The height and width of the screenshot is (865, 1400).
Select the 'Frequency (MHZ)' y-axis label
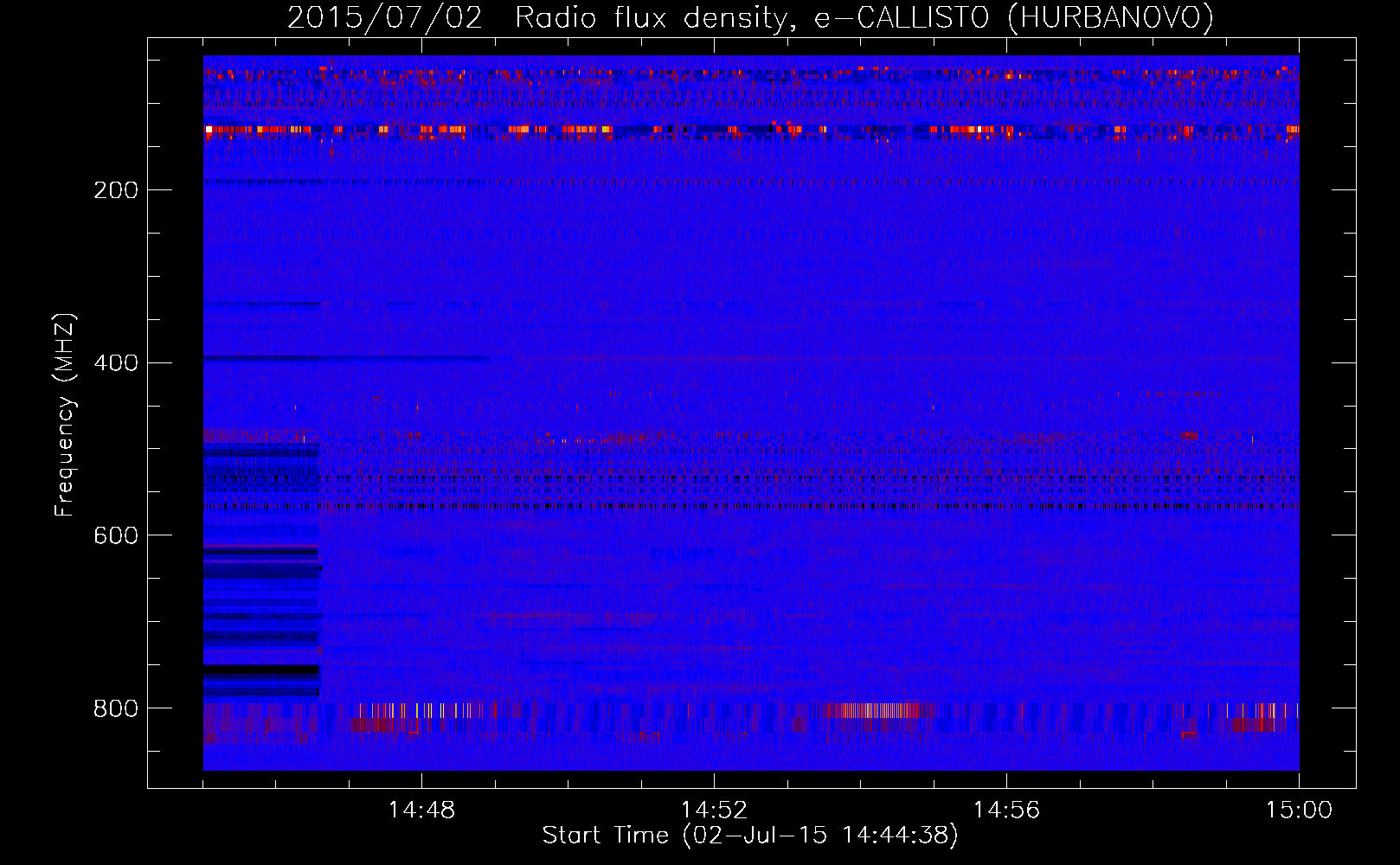click(x=65, y=415)
